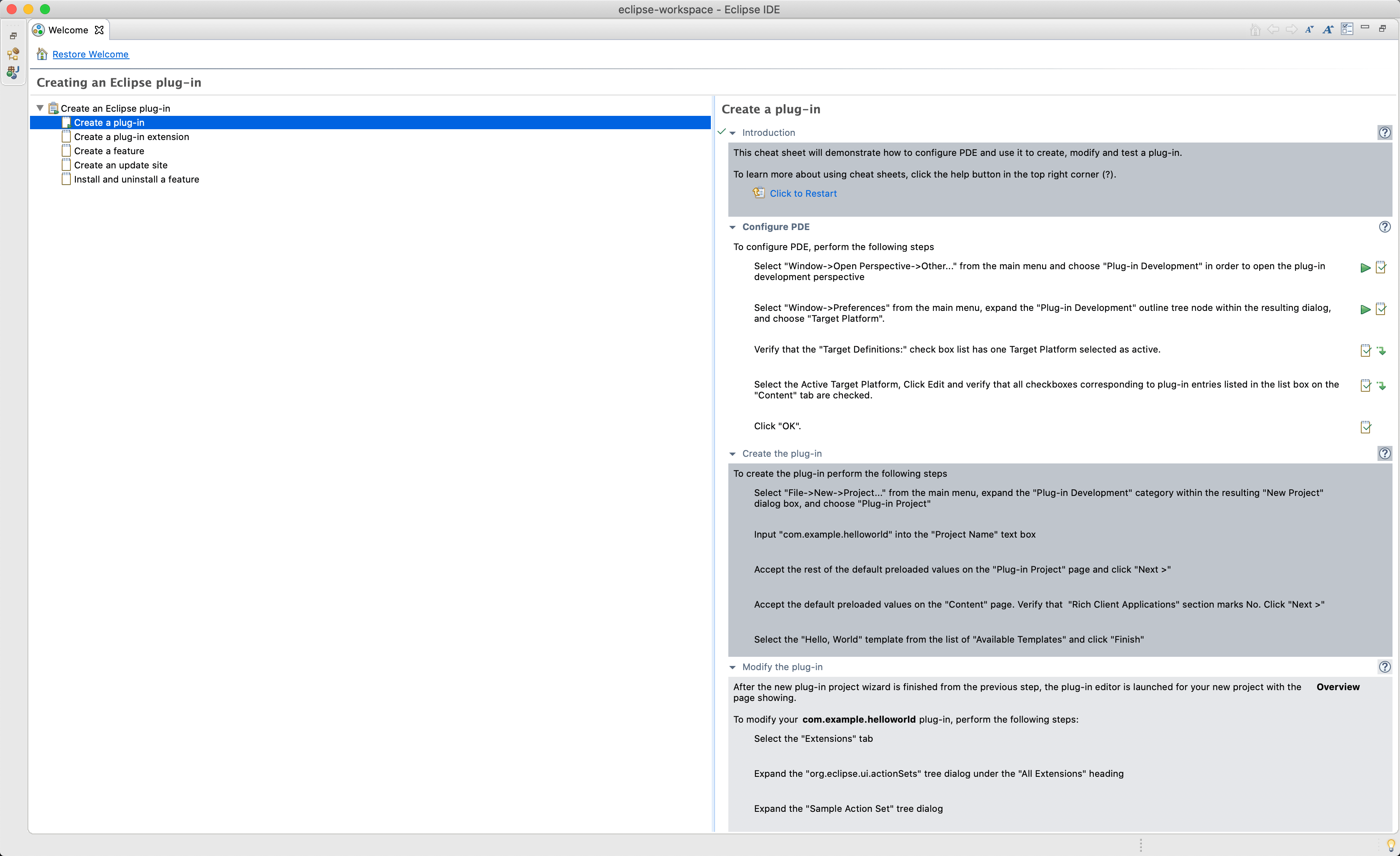Screen dimensions: 1400x856
Task: Click notepad icon next to 'Create a feature'
Action: (66, 151)
